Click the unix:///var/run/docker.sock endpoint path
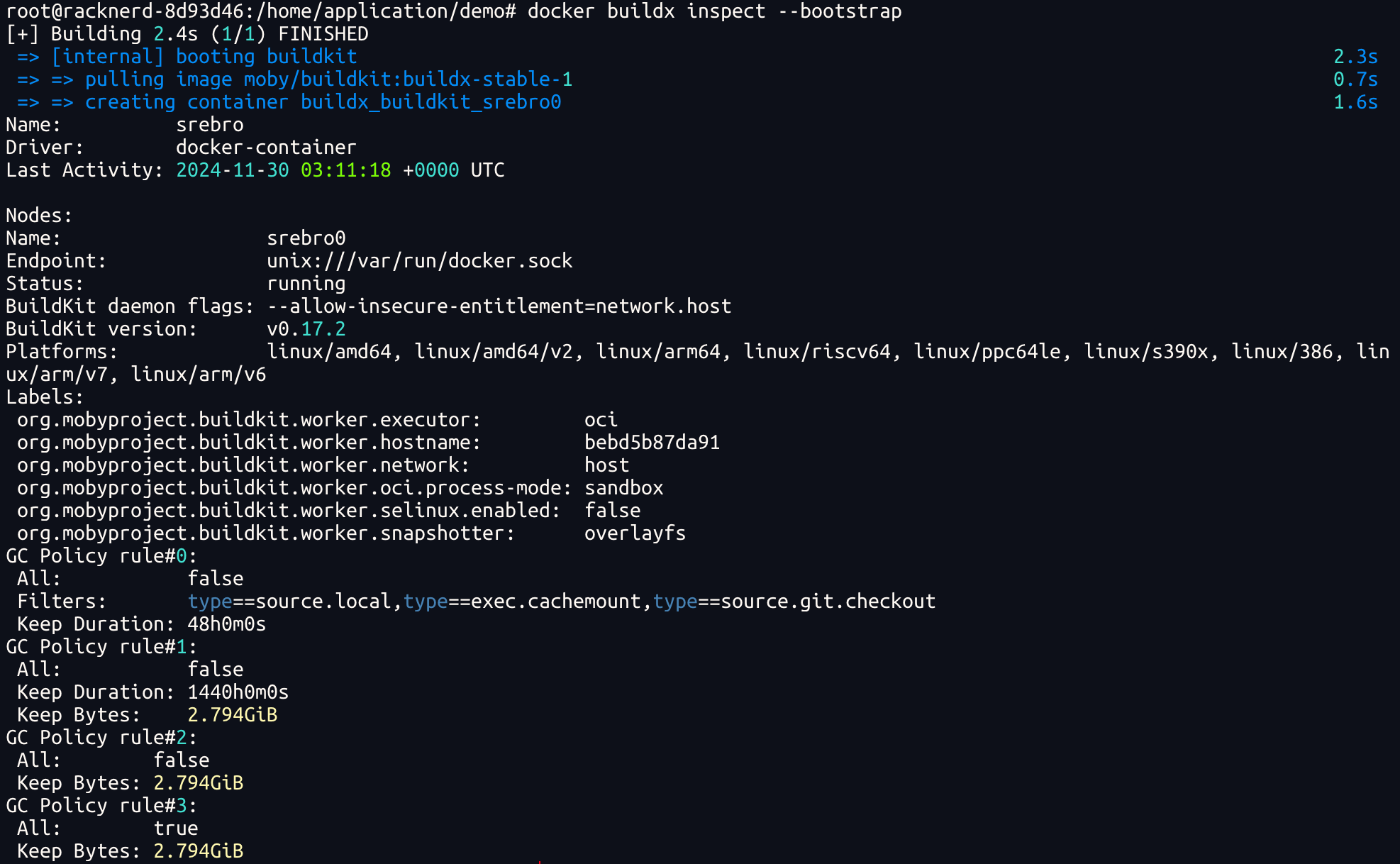The height and width of the screenshot is (864, 1400). (x=419, y=261)
